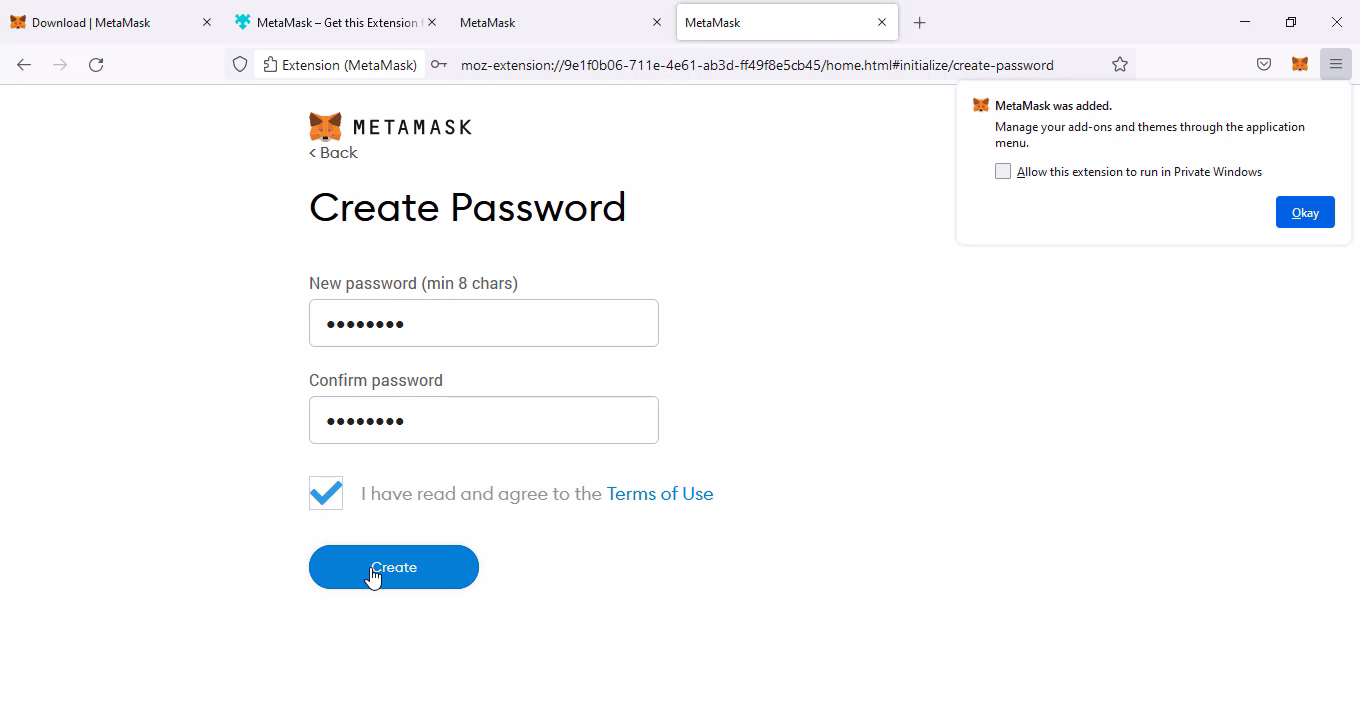
Task: Open the Firefox application menu
Action: tap(1335, 64)
